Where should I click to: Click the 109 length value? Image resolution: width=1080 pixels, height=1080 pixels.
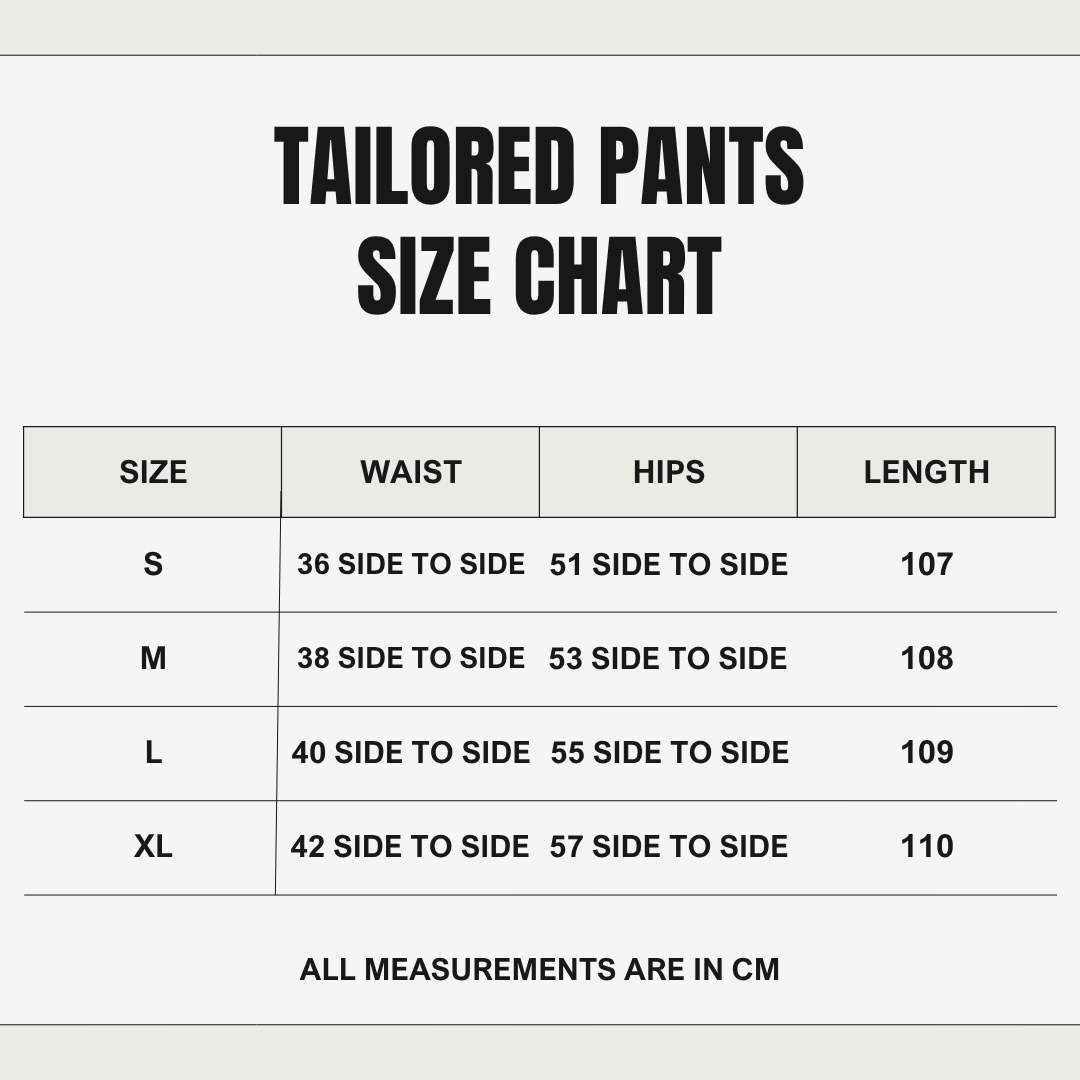(927, 752)
